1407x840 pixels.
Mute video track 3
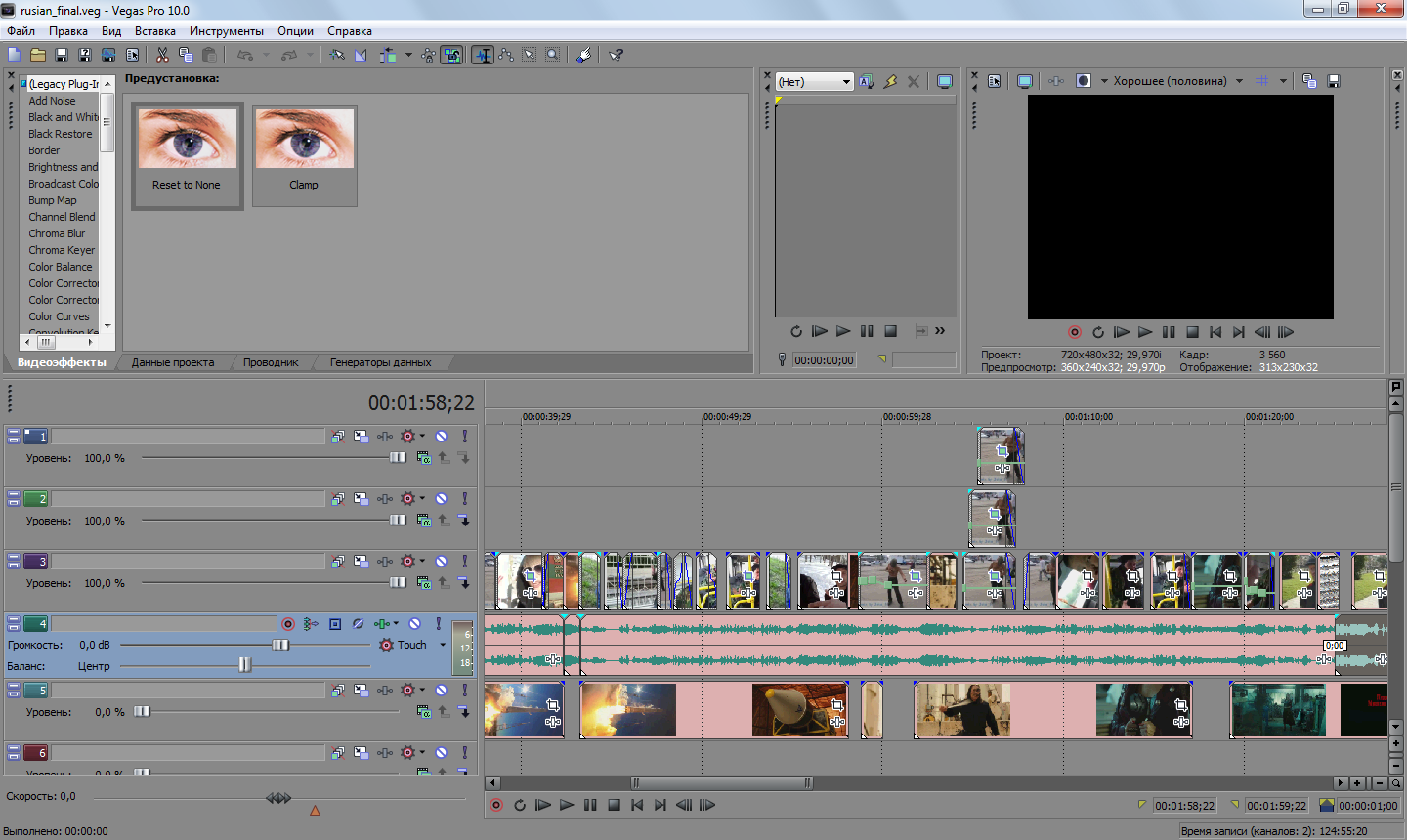441,562
